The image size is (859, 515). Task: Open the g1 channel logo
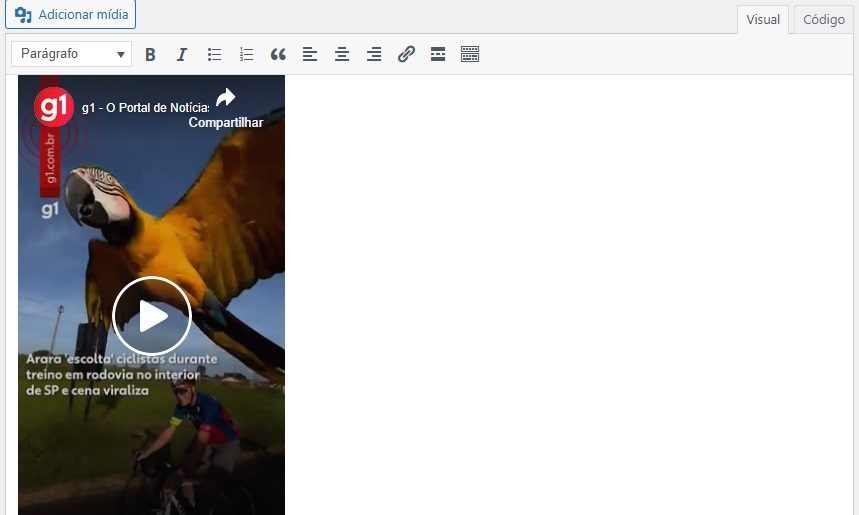coord(54,107)
